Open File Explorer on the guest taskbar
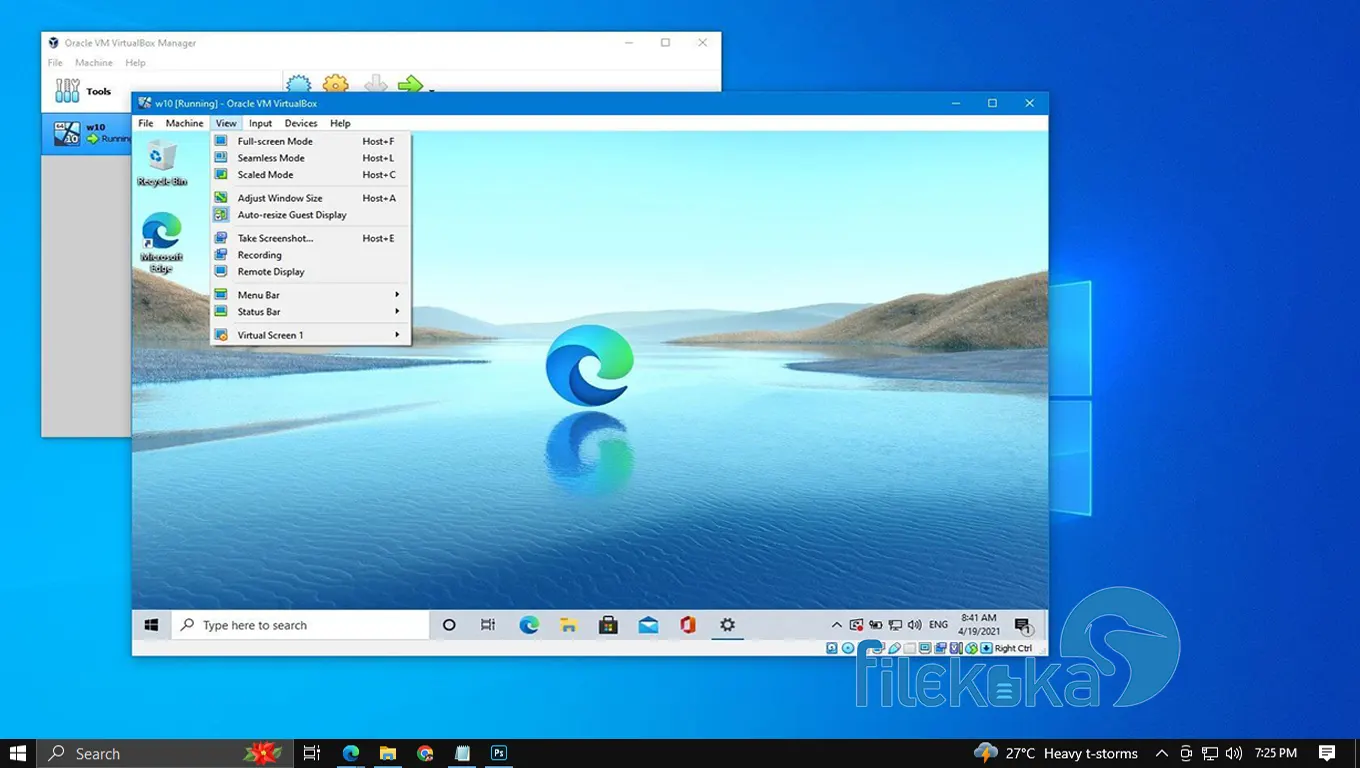 [568, 625]
